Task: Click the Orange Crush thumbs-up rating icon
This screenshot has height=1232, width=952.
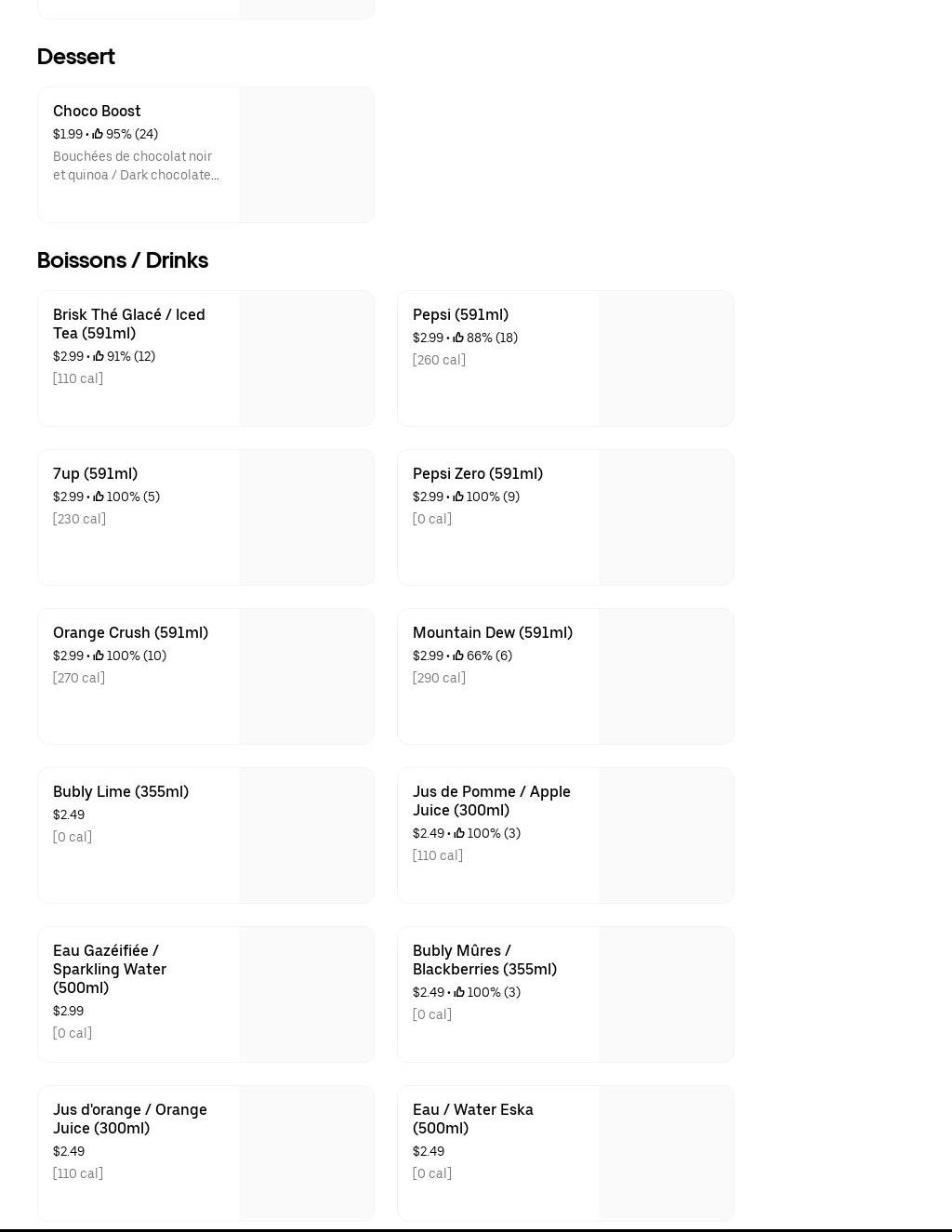Action: point(99,656)
